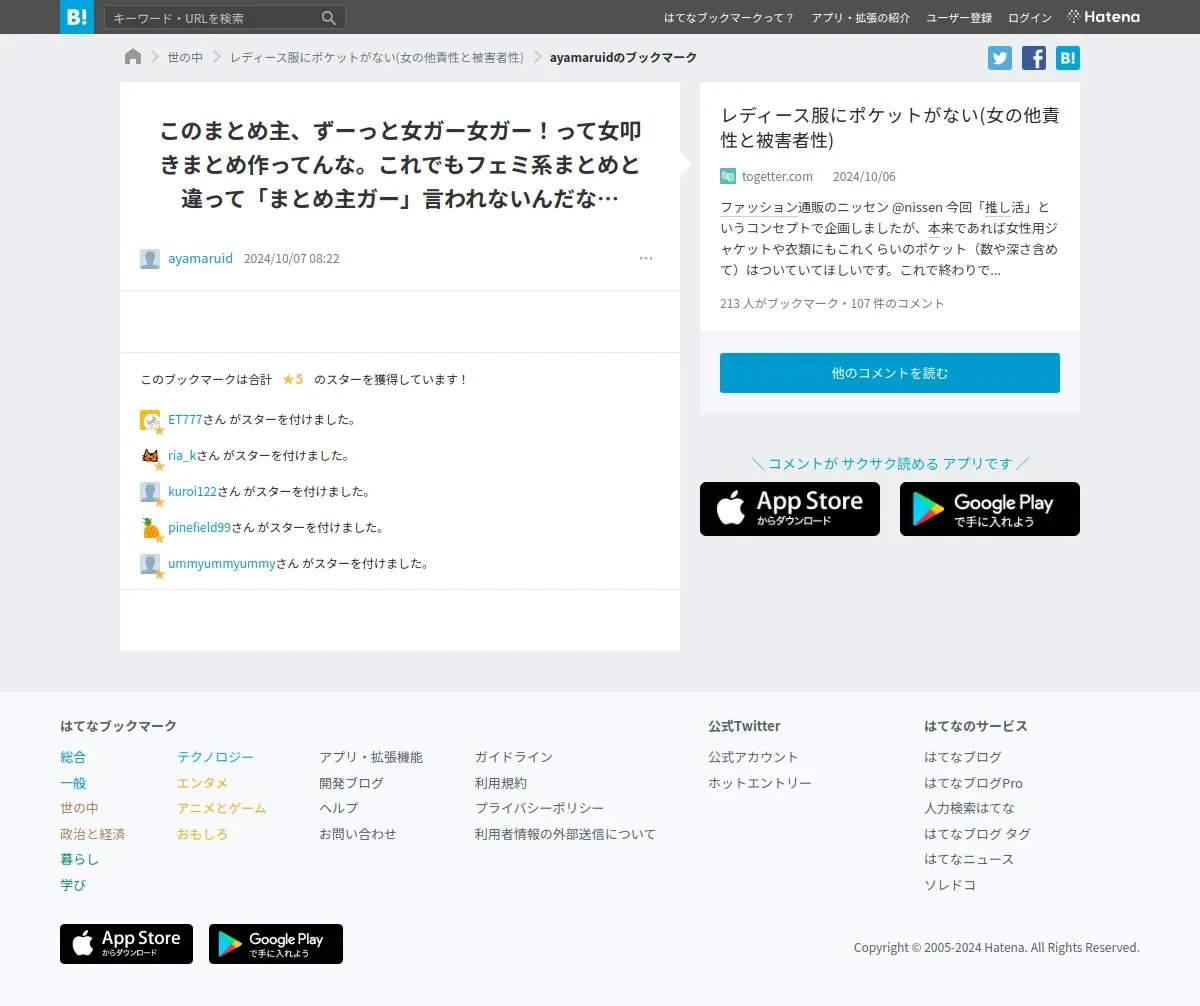Open footer 公式アカウント link
The width and height of the screenshot is (1200, 1006).
[x=754, y=757]
